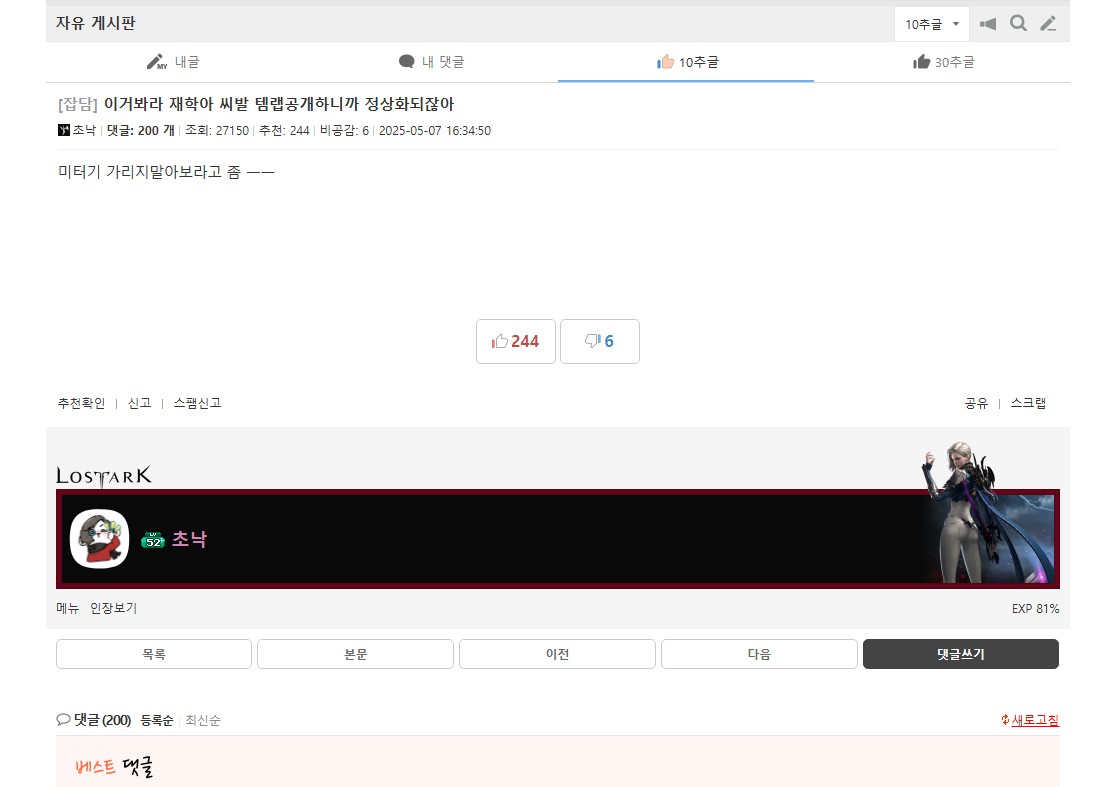Upvote the post with 244 button
The image size is (1105, 787).
516,342
